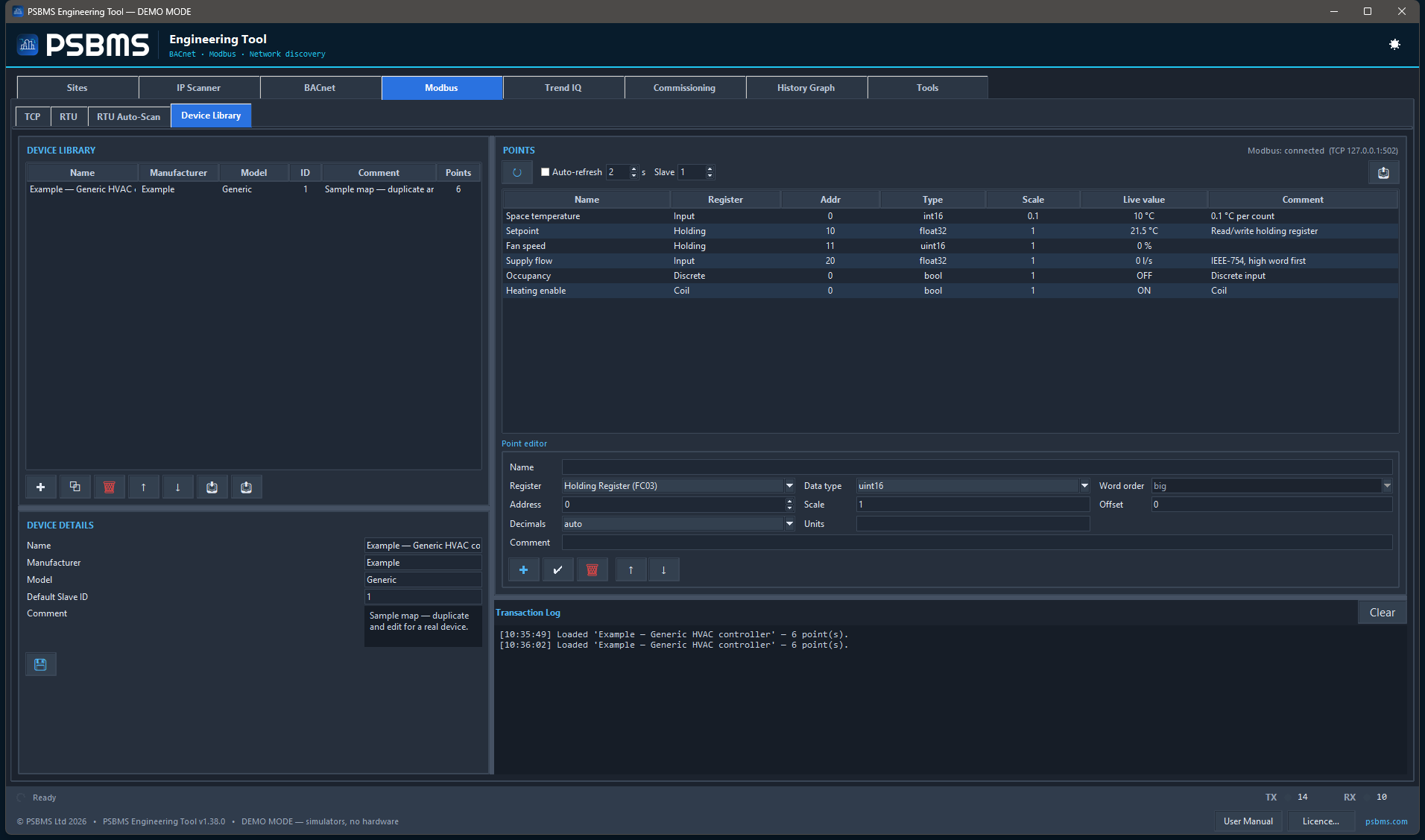Import a device library file
1425x840 pixels.
click(212, 487)
